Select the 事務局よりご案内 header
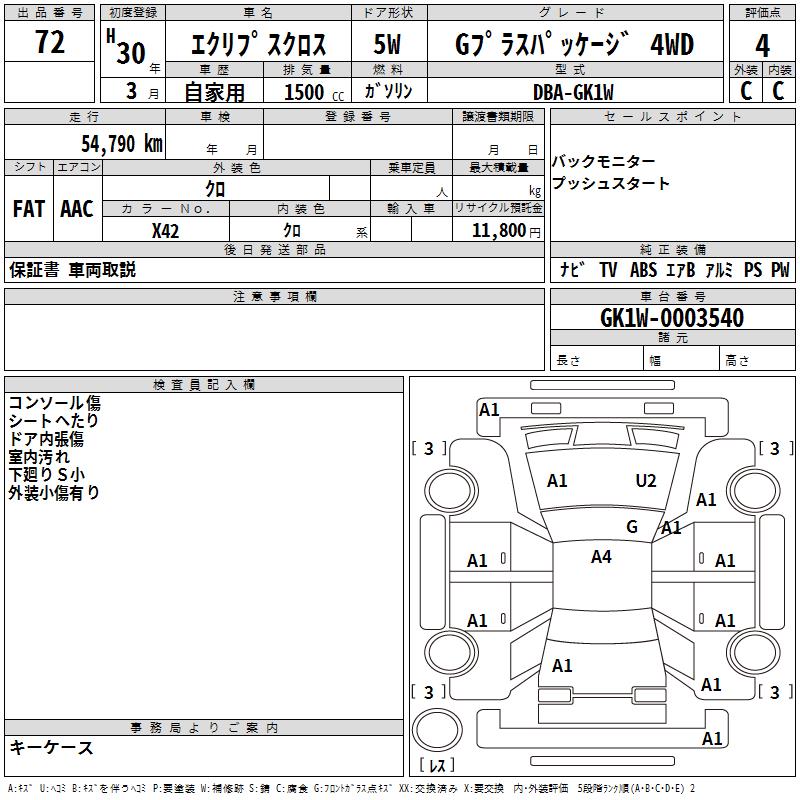The width and height of the screenshot is (800, 800). tap(204, 728)
